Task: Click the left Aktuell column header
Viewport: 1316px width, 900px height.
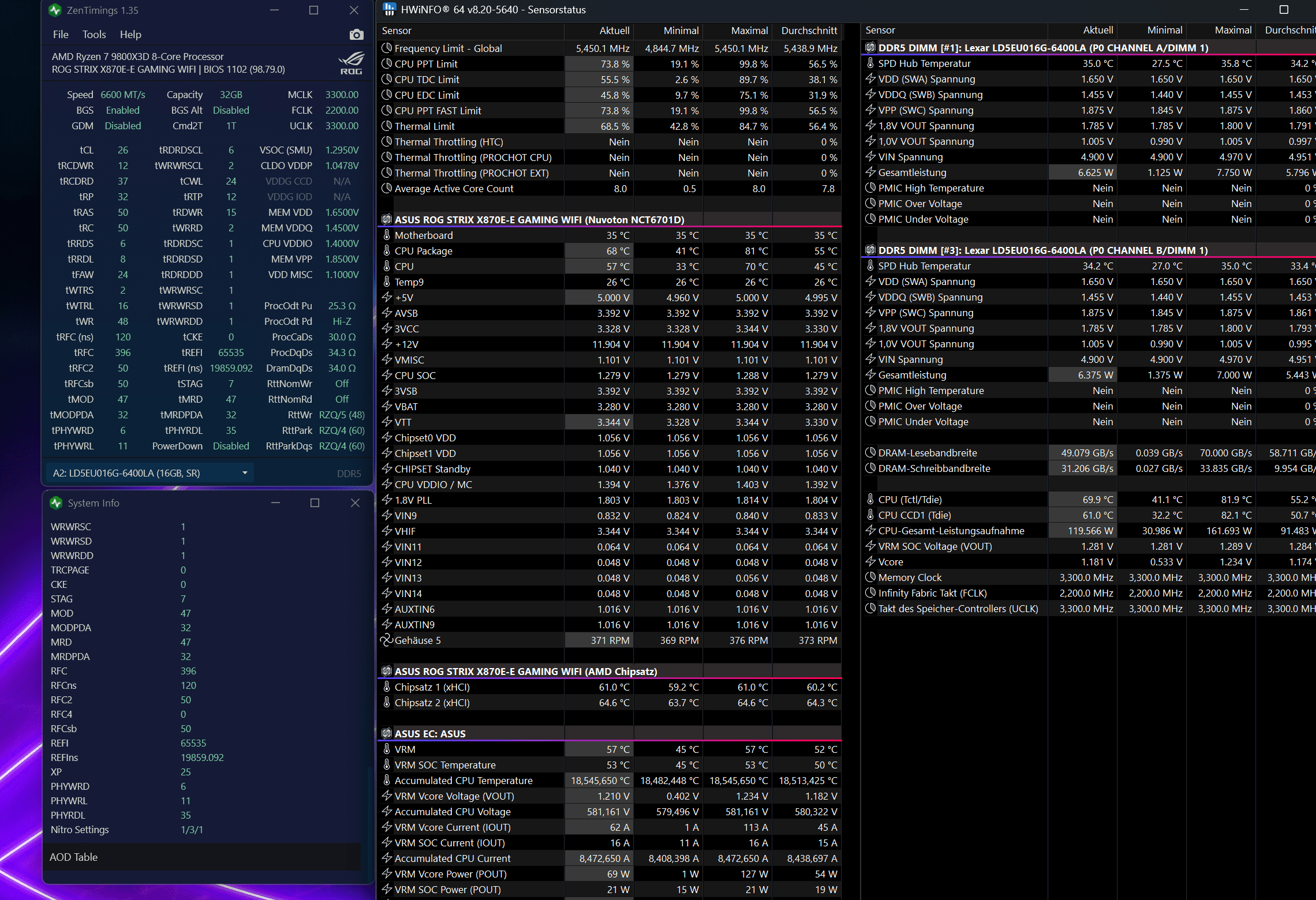Action: coord(599,31)
